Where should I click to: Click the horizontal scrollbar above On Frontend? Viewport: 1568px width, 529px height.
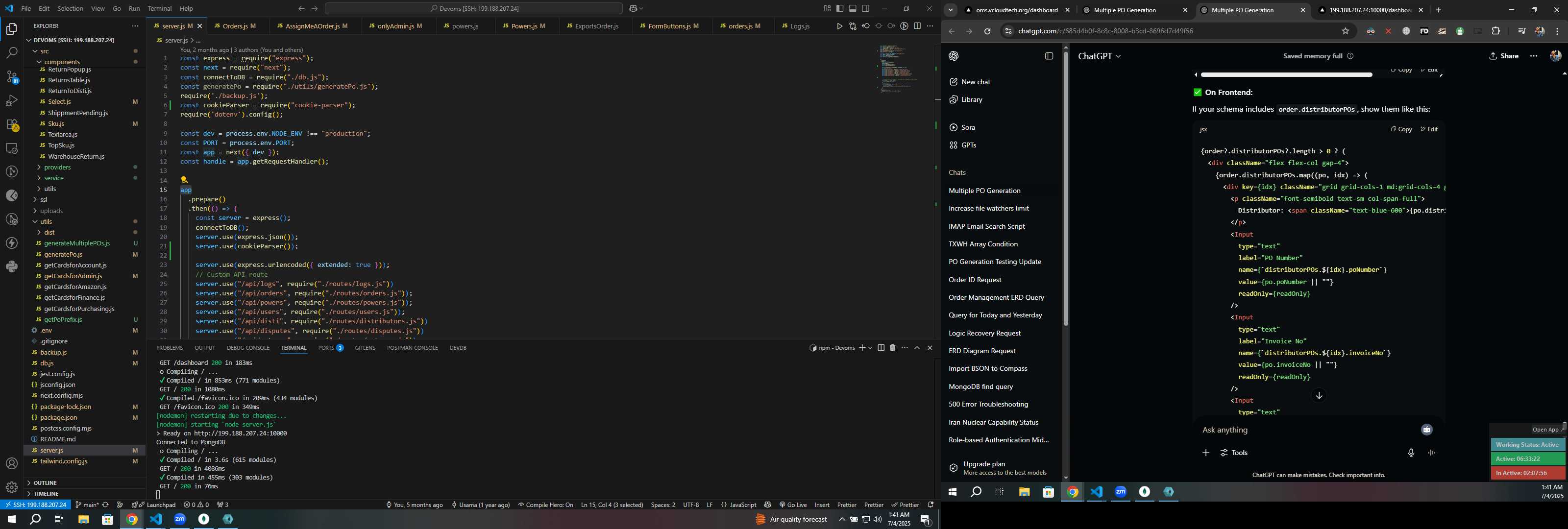pyautogui.click(x=1286, y=75)
